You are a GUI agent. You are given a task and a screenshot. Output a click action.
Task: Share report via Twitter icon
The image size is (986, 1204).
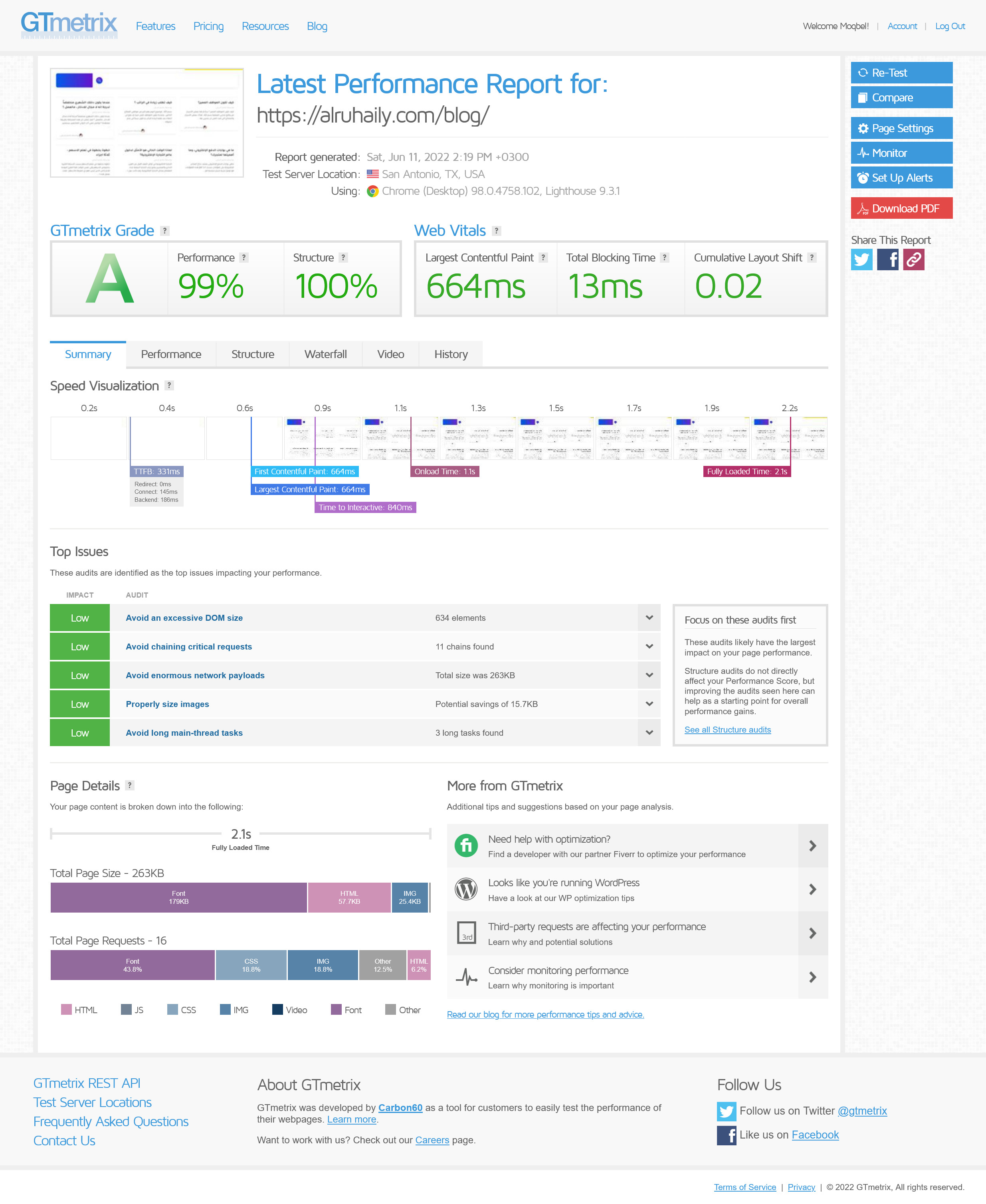pyautogui.click(x=861, y=259)
